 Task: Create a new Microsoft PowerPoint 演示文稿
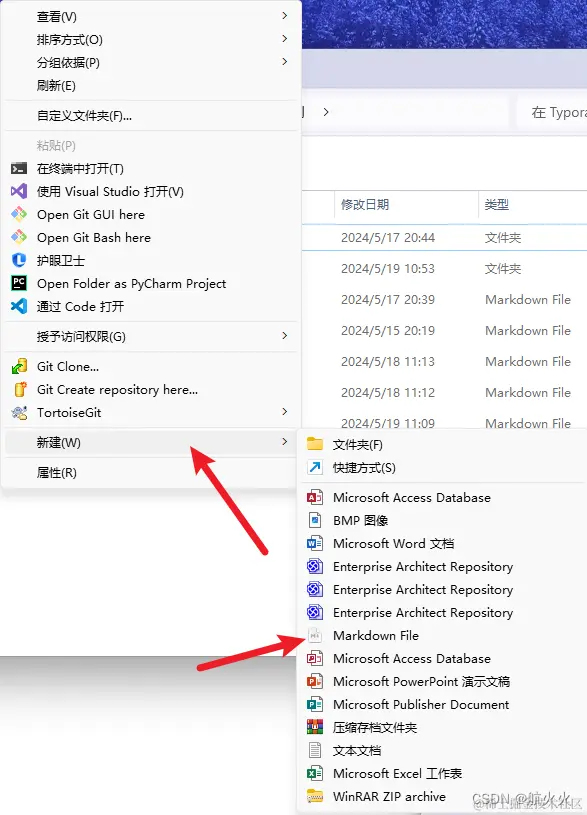443,681
